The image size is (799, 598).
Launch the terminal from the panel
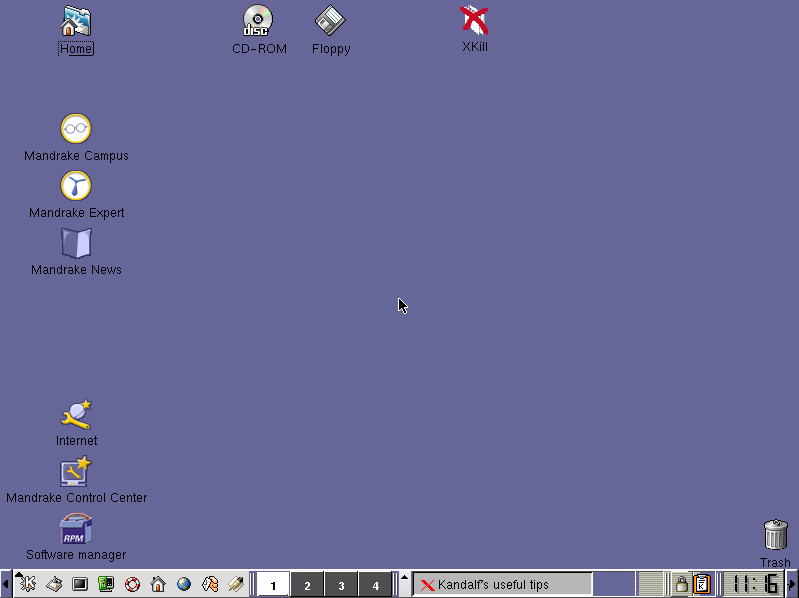[x=80, y=584]
